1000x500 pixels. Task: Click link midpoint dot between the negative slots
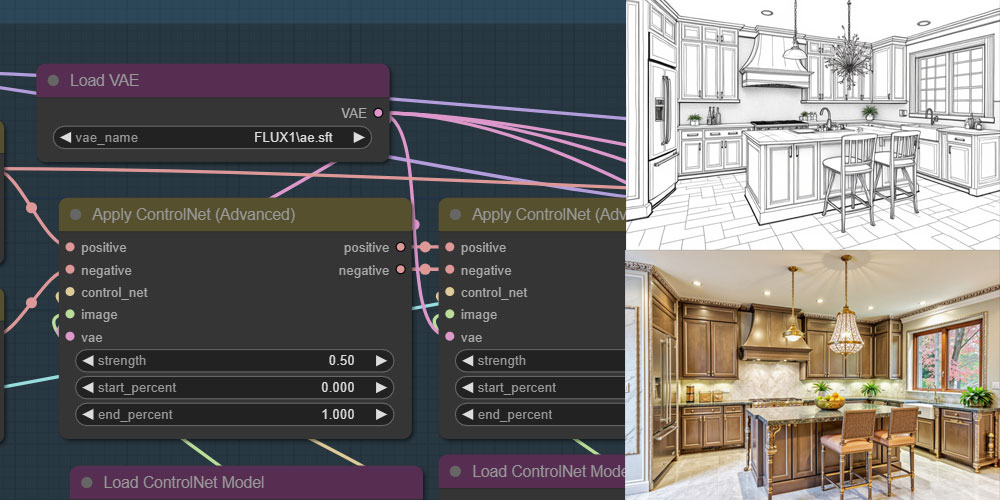tap(425, 270)
